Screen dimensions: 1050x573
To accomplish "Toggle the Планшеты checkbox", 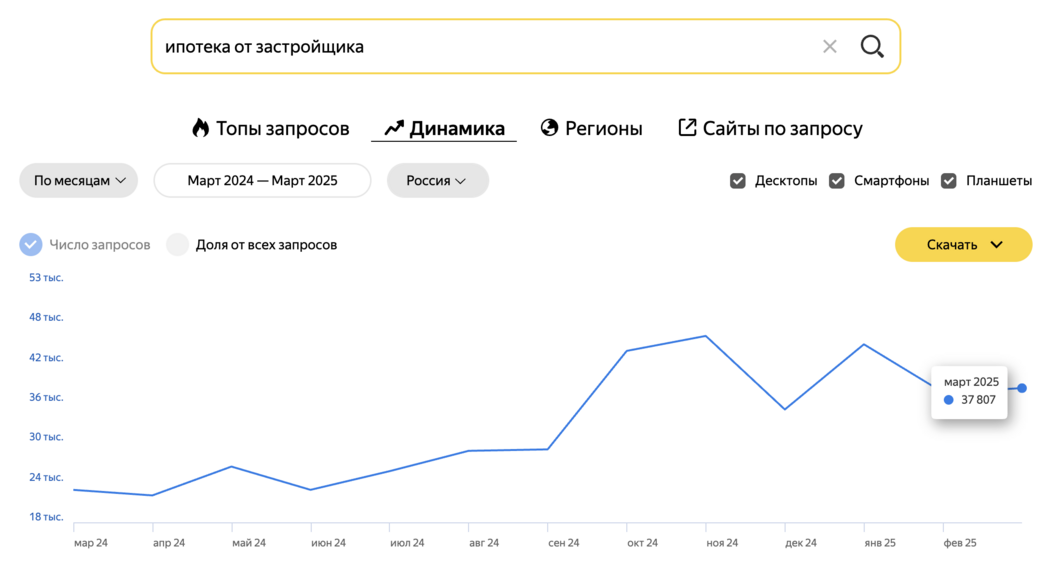I will [x=948, y=181].
